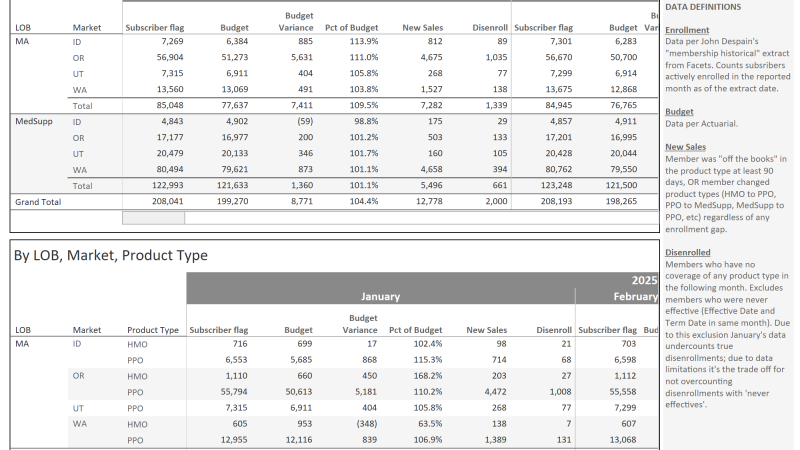Click Budget Variance header in bottom table
The width and height of the screenshot is (800, 450).
click(359, 323)
